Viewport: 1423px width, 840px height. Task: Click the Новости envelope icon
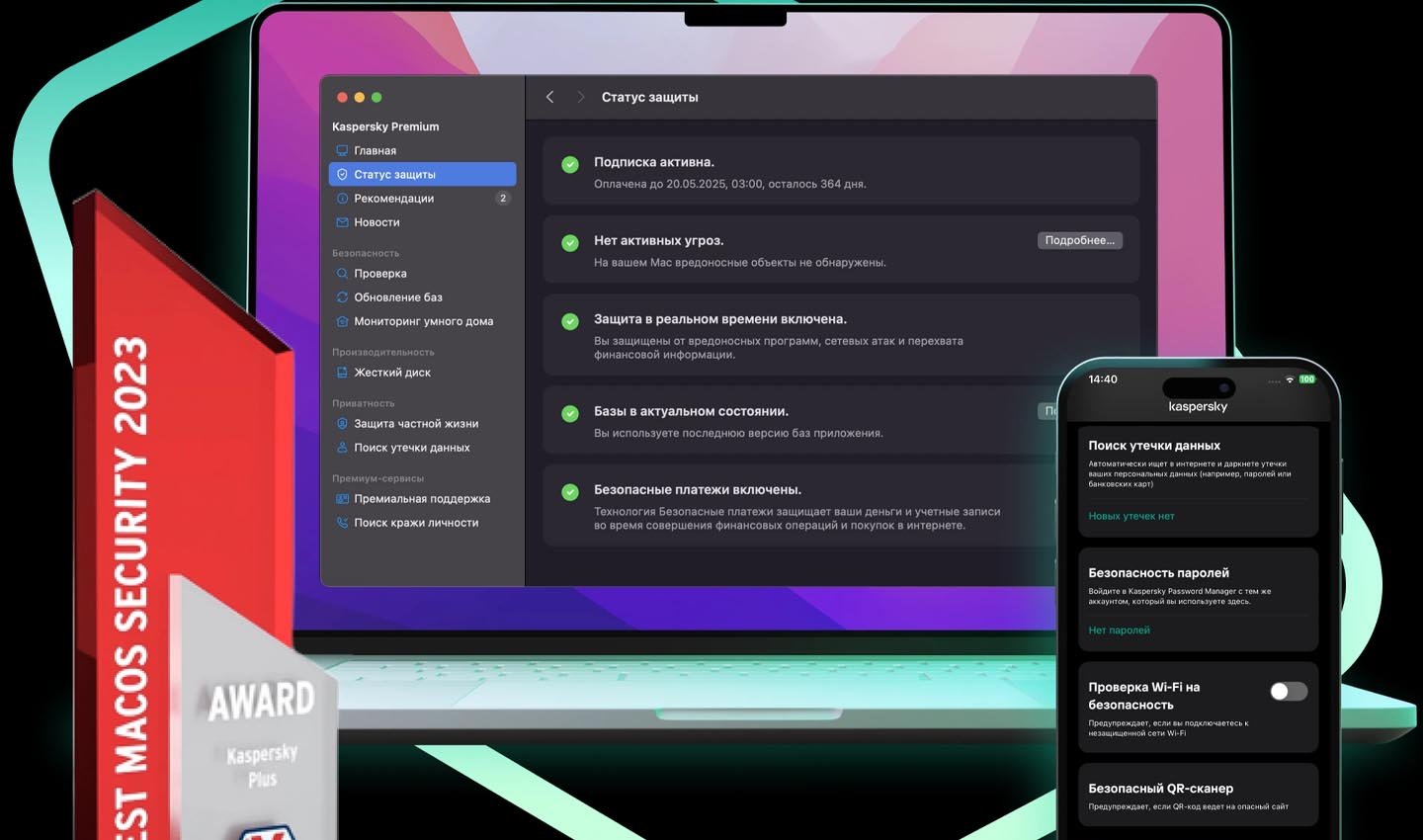pos(342,222)
